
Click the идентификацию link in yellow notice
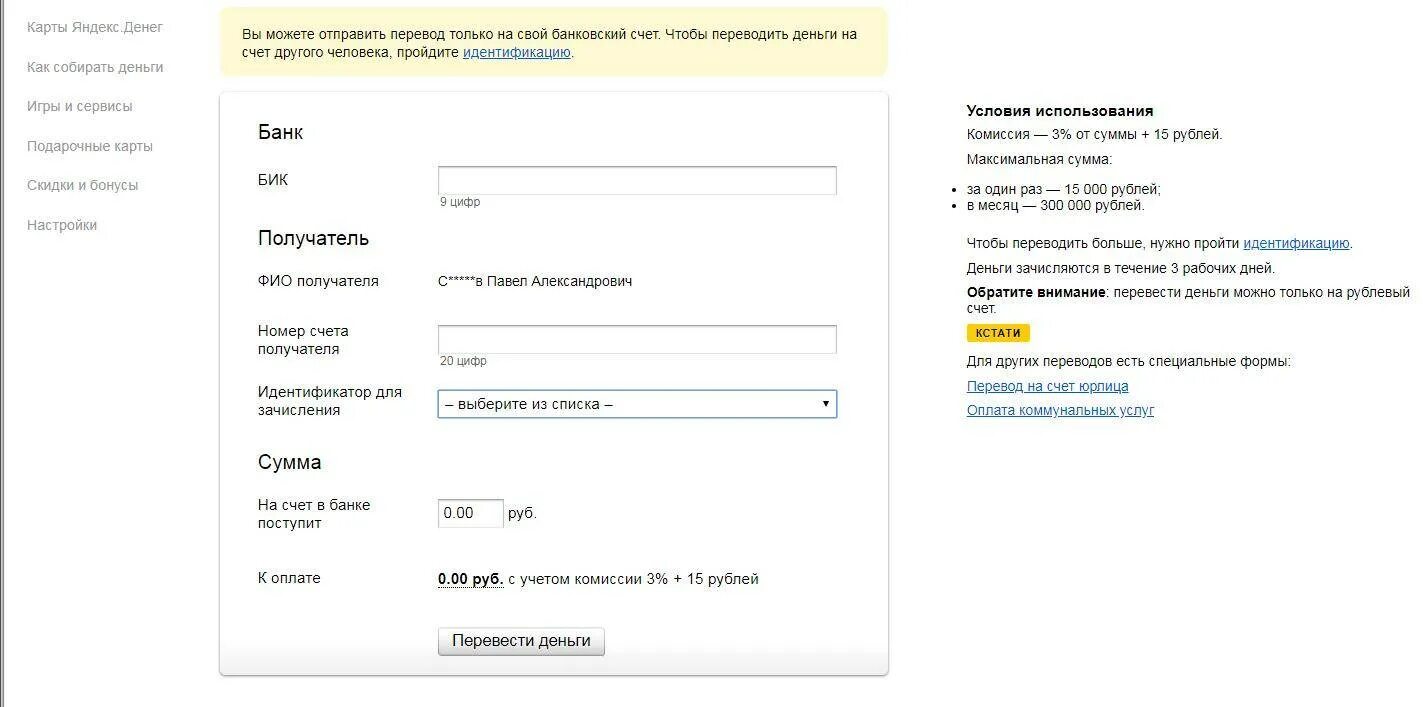click(516, 52)
